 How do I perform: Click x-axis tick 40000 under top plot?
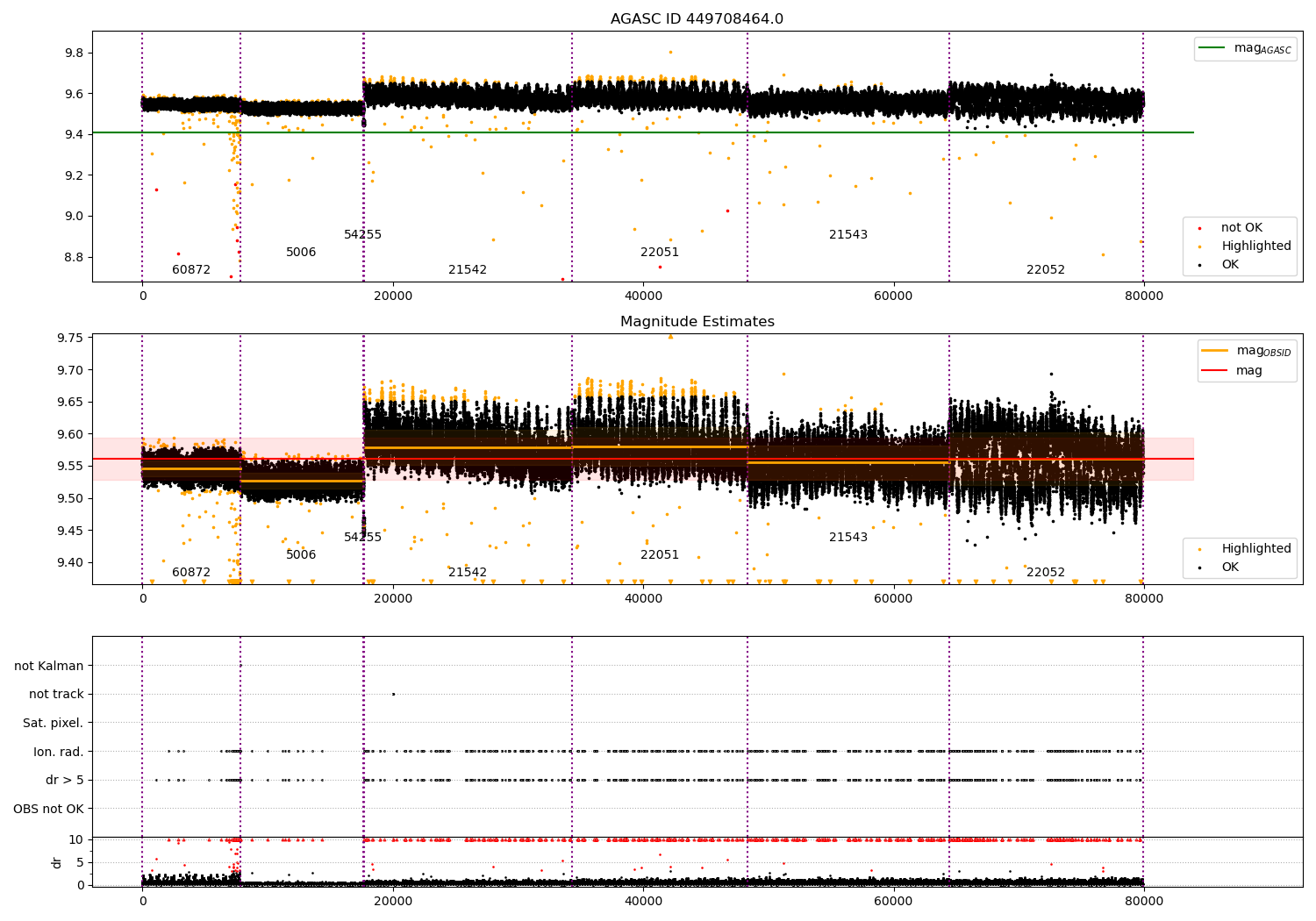(x=643, y=296)
